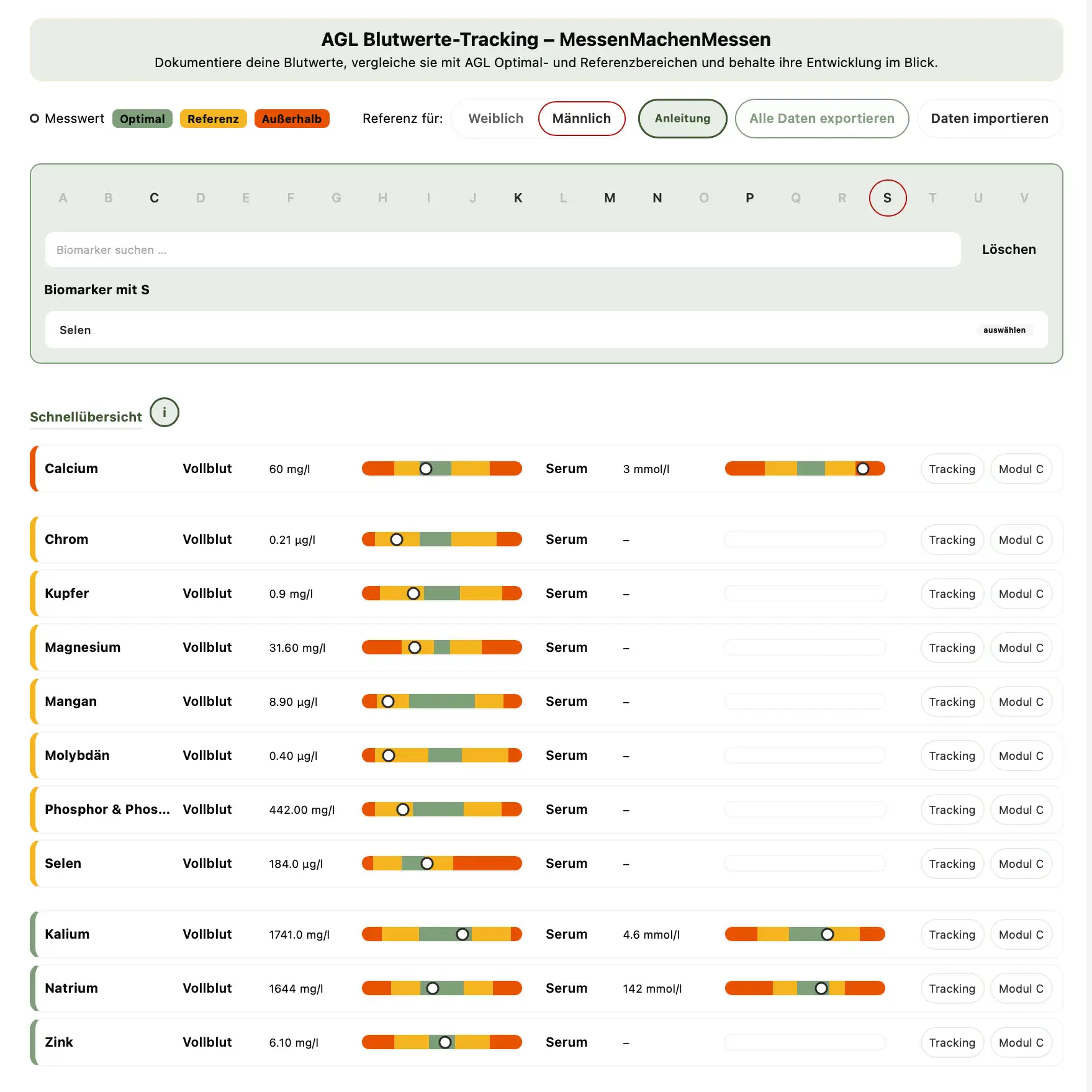Switch to biomarkers starting with C

coord(154,198)
